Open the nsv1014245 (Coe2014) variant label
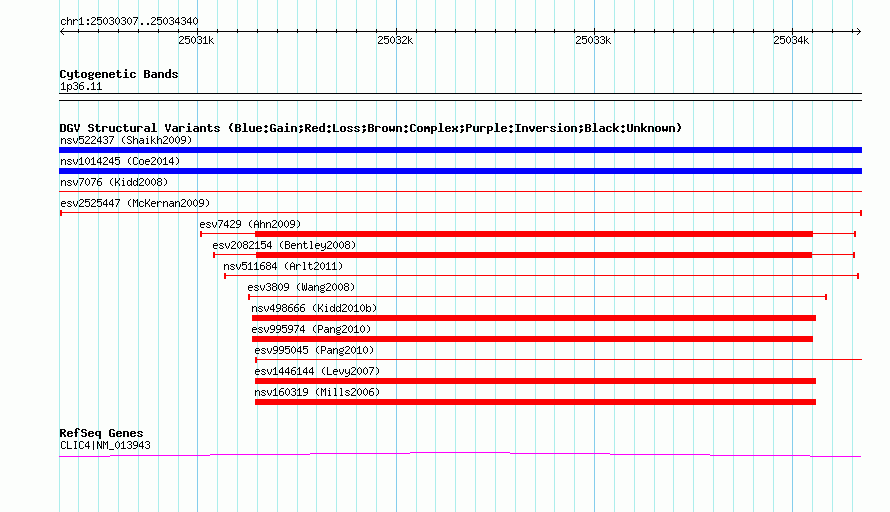This screenshot has height=512, width=890. [x=120, y=161]
